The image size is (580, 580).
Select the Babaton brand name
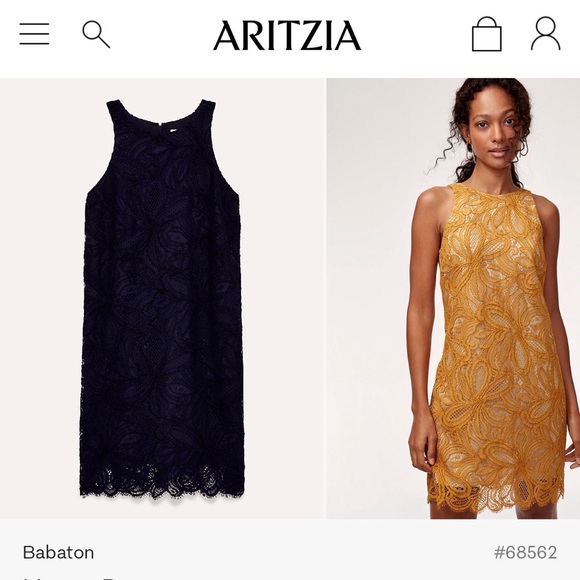pyautogui.click(x=58, y=553)
